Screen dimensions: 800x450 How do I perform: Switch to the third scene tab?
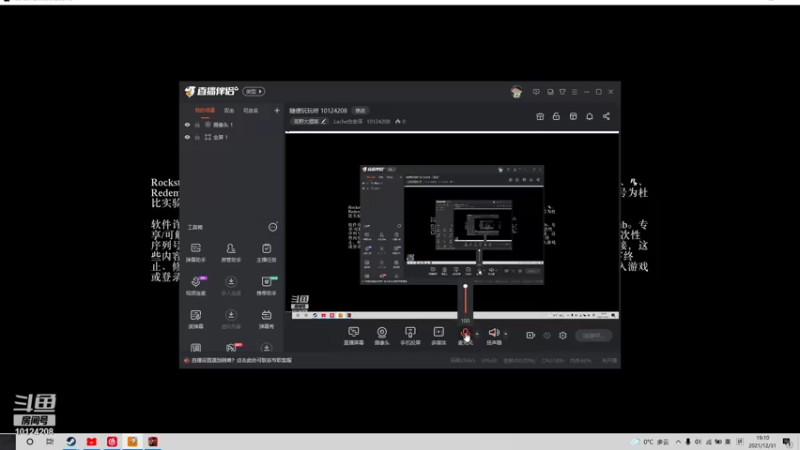(x=251, y=110)
